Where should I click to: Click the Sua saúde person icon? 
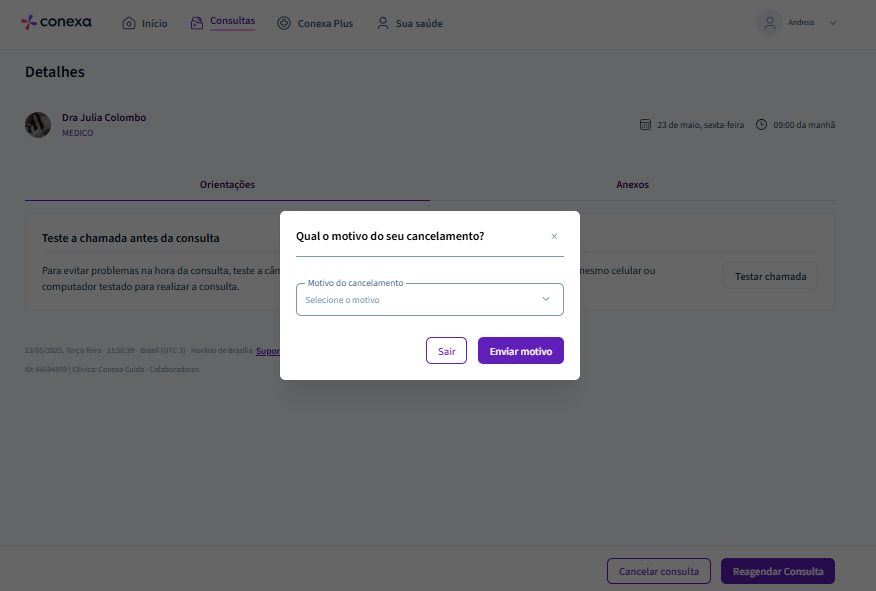coord(383,23)
